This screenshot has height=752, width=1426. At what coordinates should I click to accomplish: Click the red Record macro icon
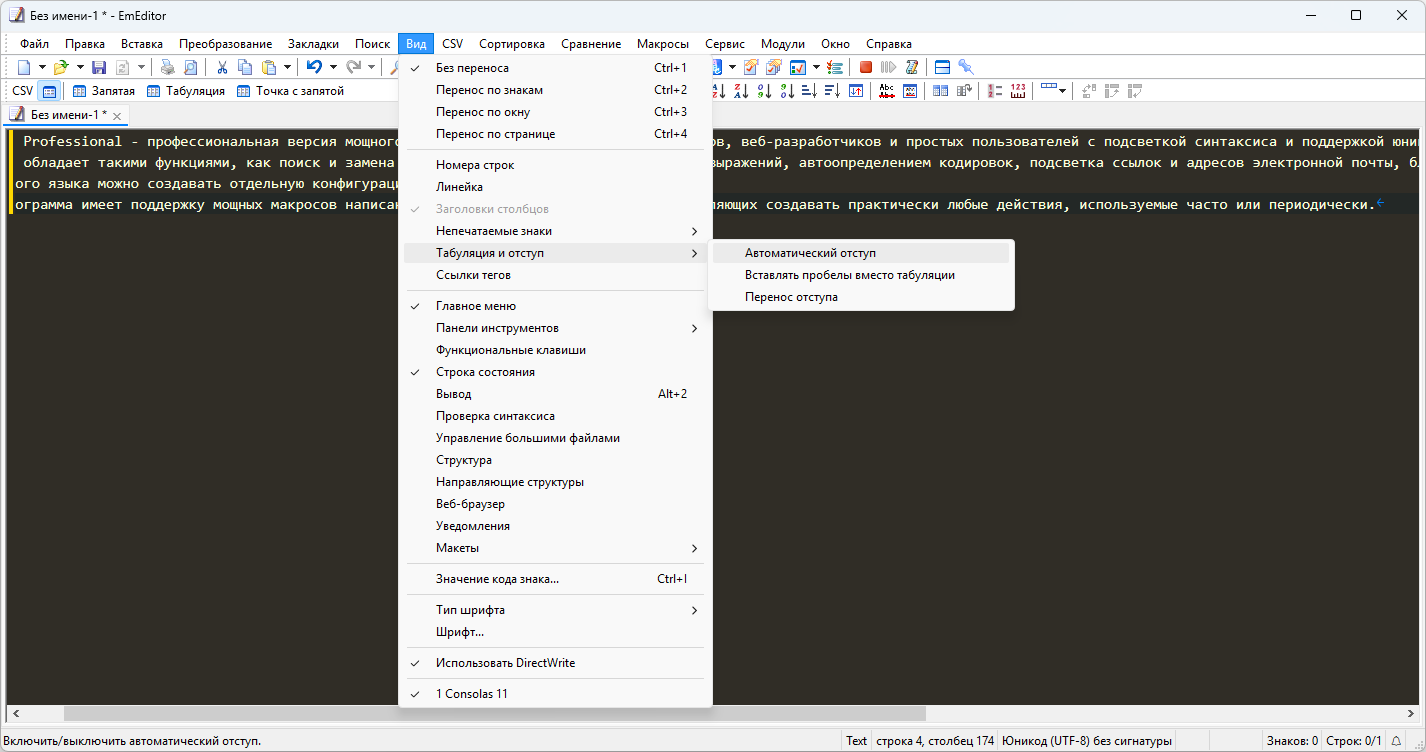(866, 67)
